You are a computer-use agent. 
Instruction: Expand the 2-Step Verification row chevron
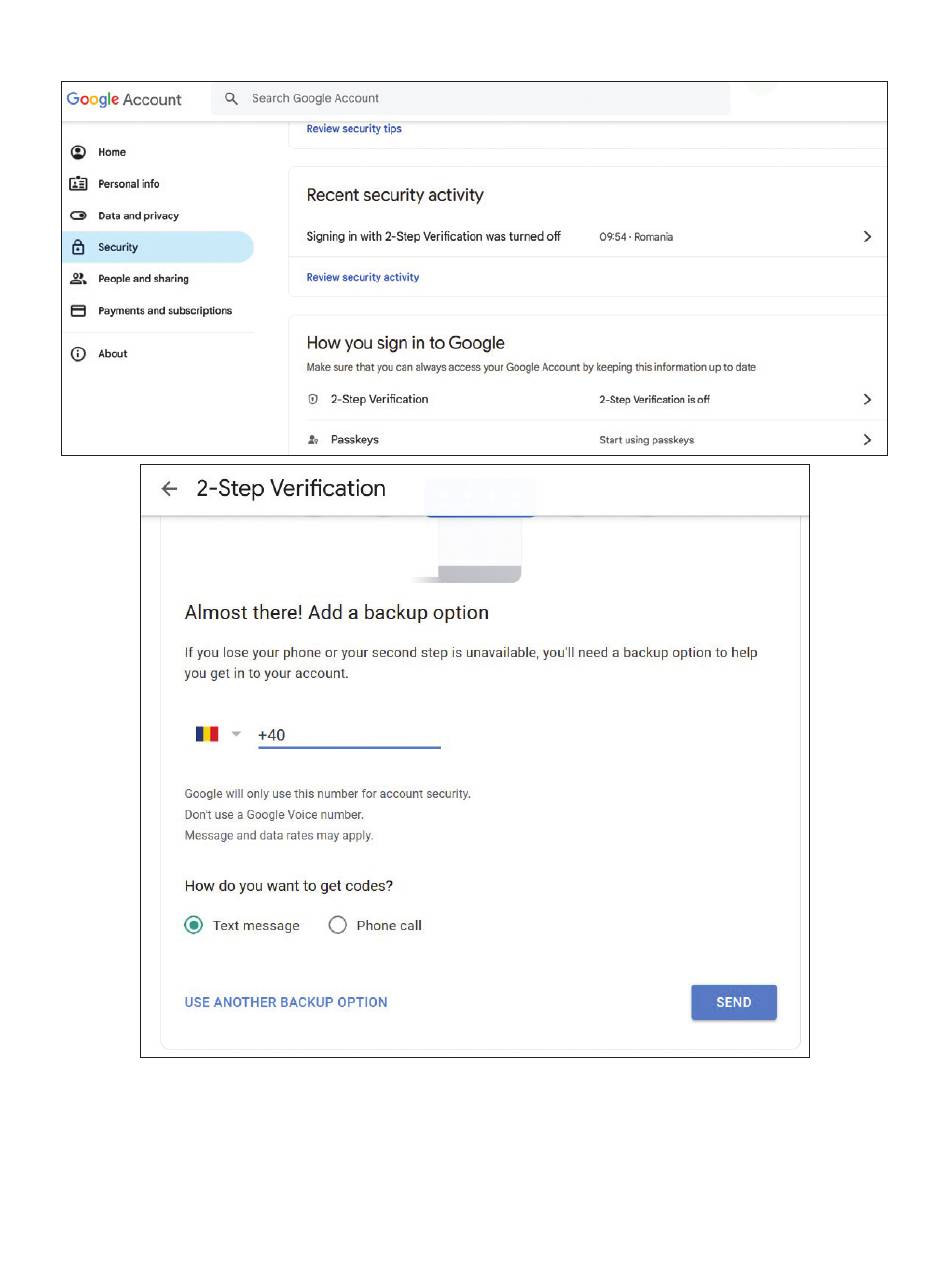click(x=867, y=399)
